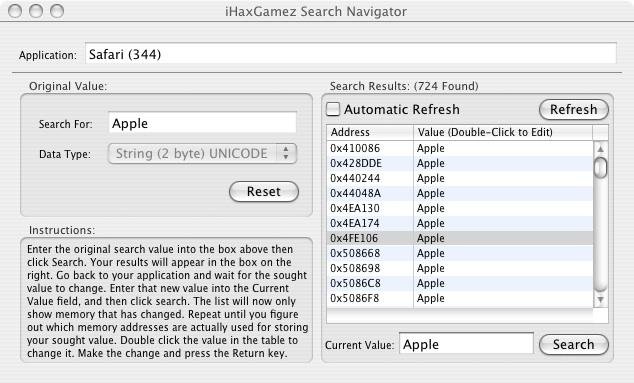Click the Application field showing Safari (344)
This screenshot has height=383, width=634.
tap(351, 53)
